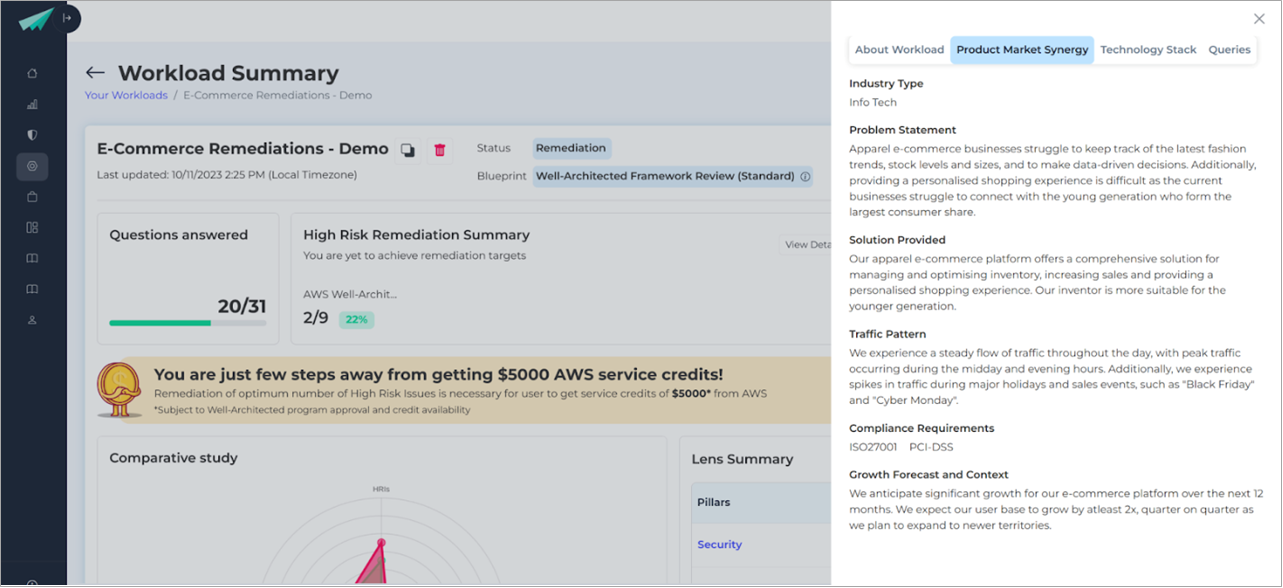This screenshot has height=588, width=1283.
Task: Click the PCI-DSS compliance tag
Action: coord(931,447)
